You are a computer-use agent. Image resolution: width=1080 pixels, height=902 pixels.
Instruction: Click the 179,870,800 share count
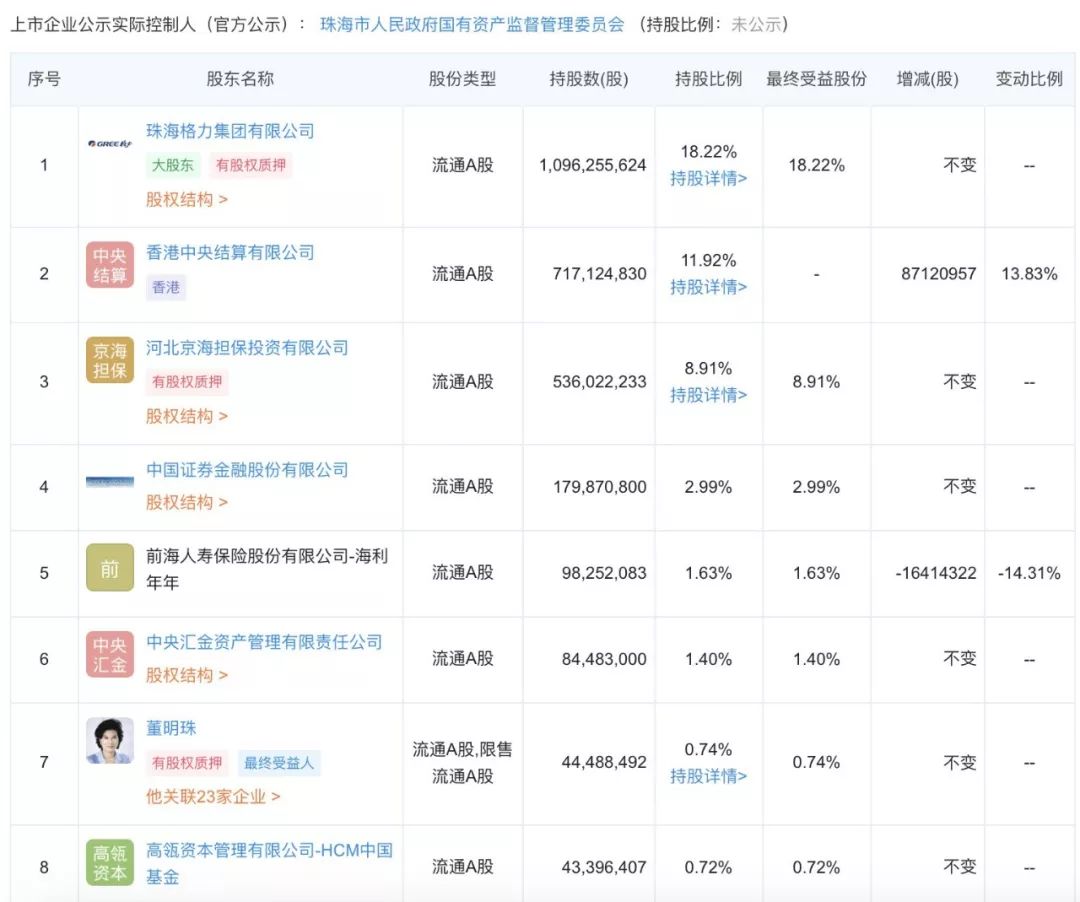[x=599, y=487]
